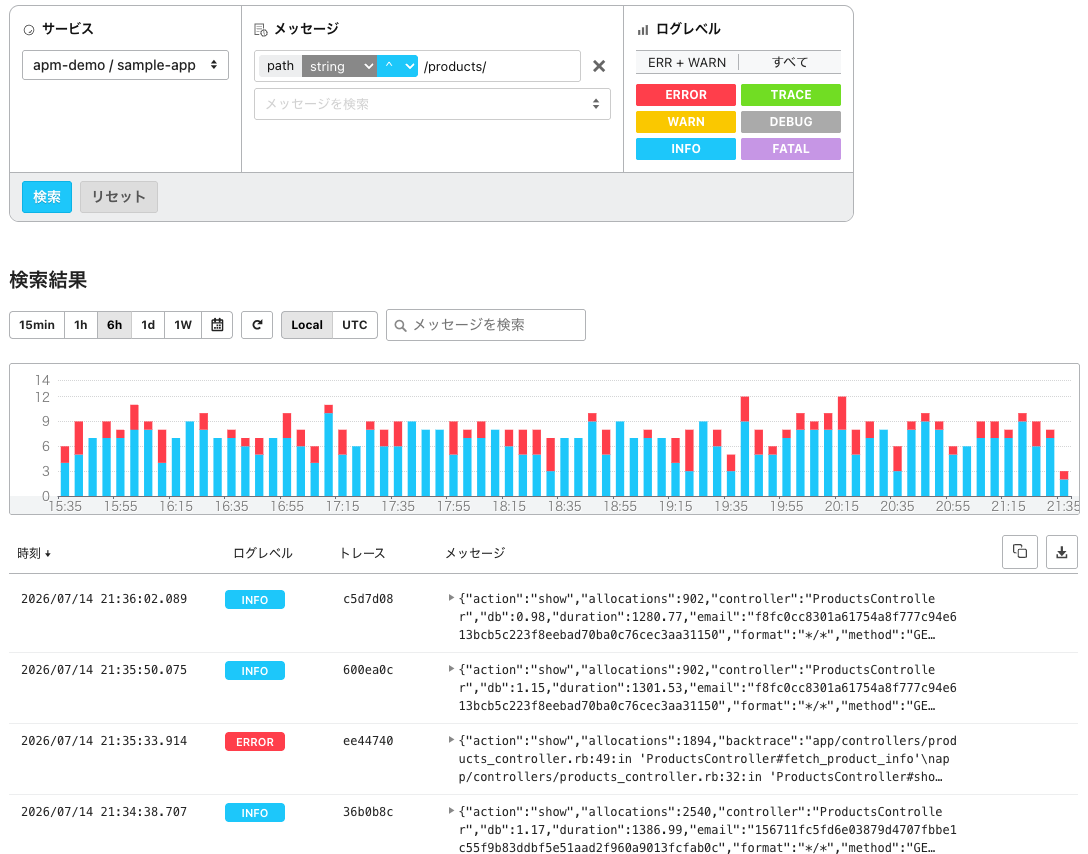Select the 15min time range
1088x854 pixels.
37,325
